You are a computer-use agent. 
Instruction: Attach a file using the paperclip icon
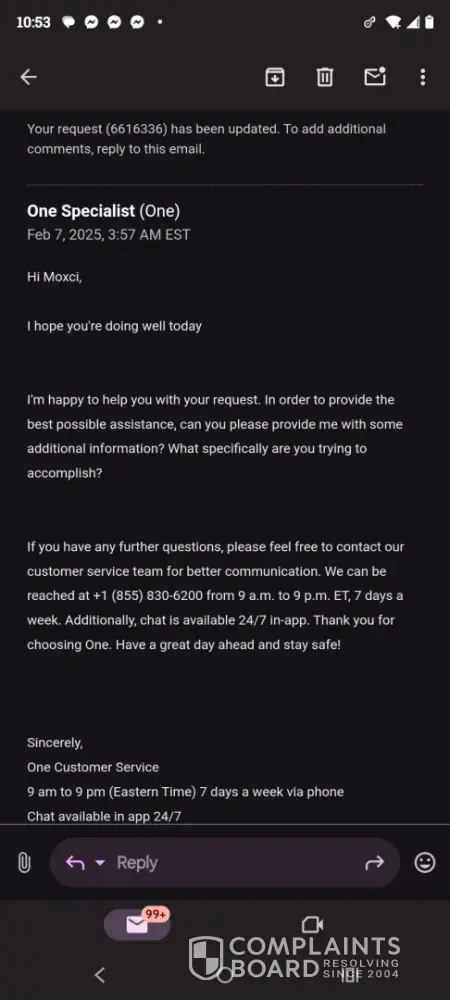(24, 863)
